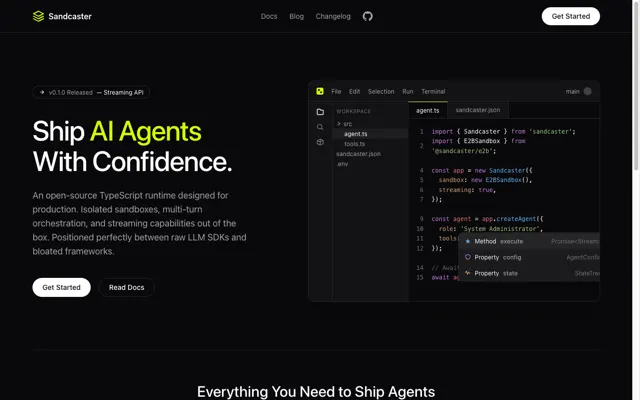The width and height of the screenshot is (640, 400).
Task: Select agent.ts in the workspace tree
Action: pyautogui.click(x=370, y=134)
